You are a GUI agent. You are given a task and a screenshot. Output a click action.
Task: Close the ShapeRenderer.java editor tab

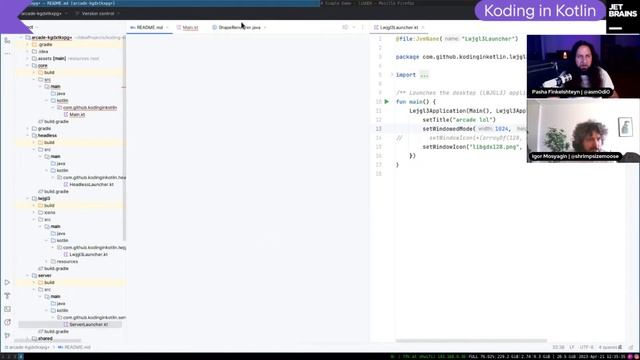click(x=265, y=28)
